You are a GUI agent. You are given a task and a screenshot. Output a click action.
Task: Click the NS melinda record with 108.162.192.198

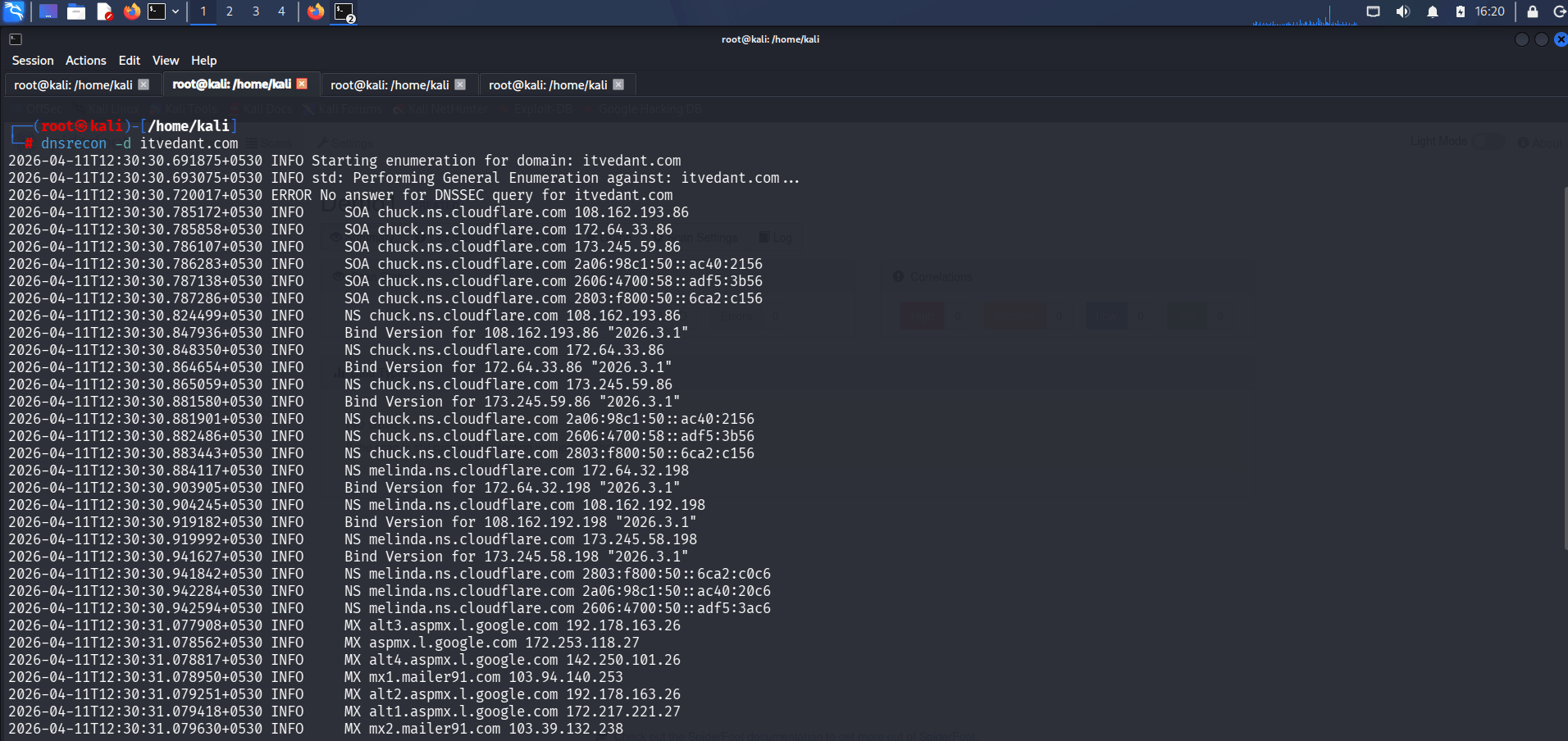point(357,505)
